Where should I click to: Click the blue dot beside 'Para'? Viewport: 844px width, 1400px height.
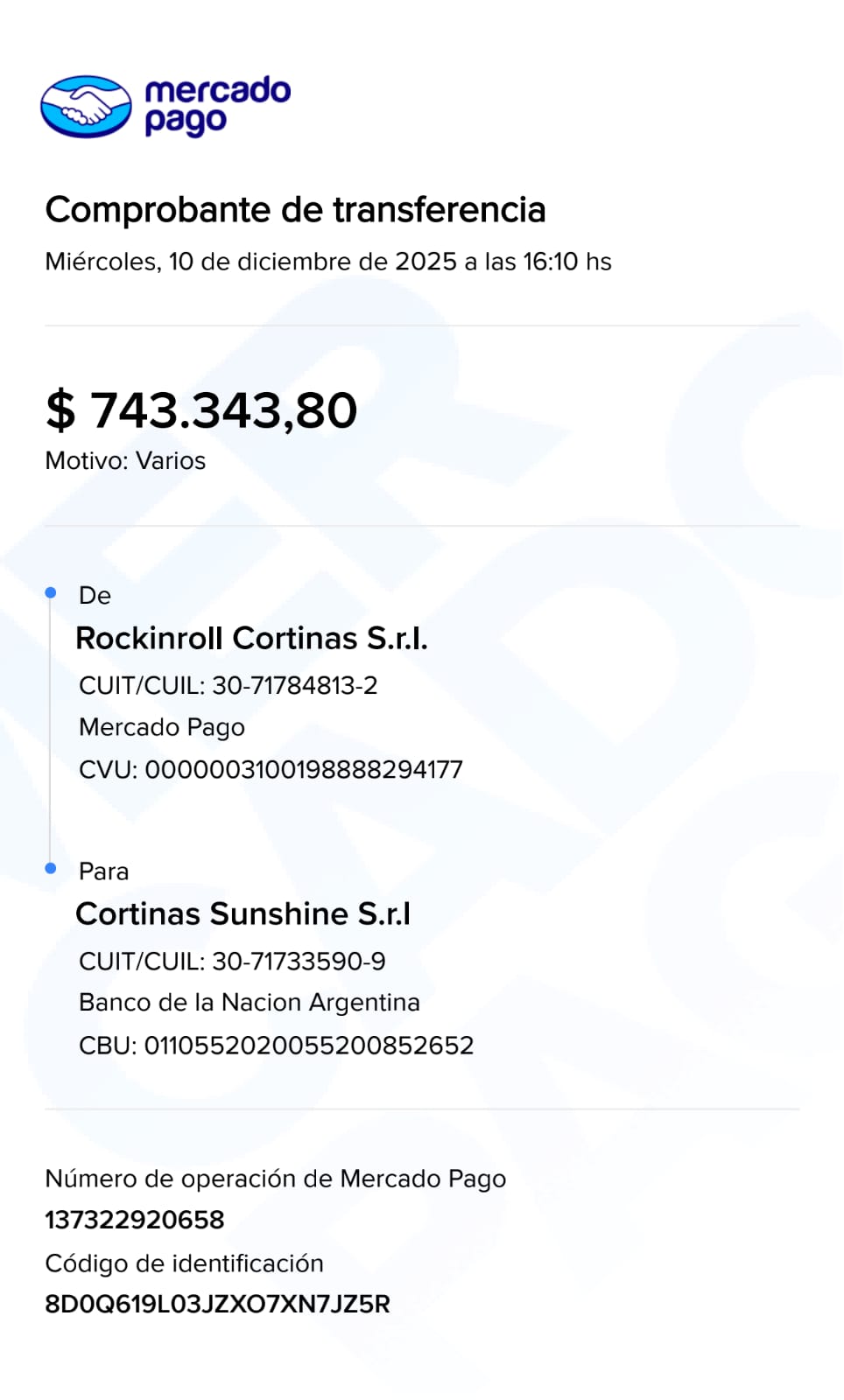pyautogui.click(x=51, y=868)
